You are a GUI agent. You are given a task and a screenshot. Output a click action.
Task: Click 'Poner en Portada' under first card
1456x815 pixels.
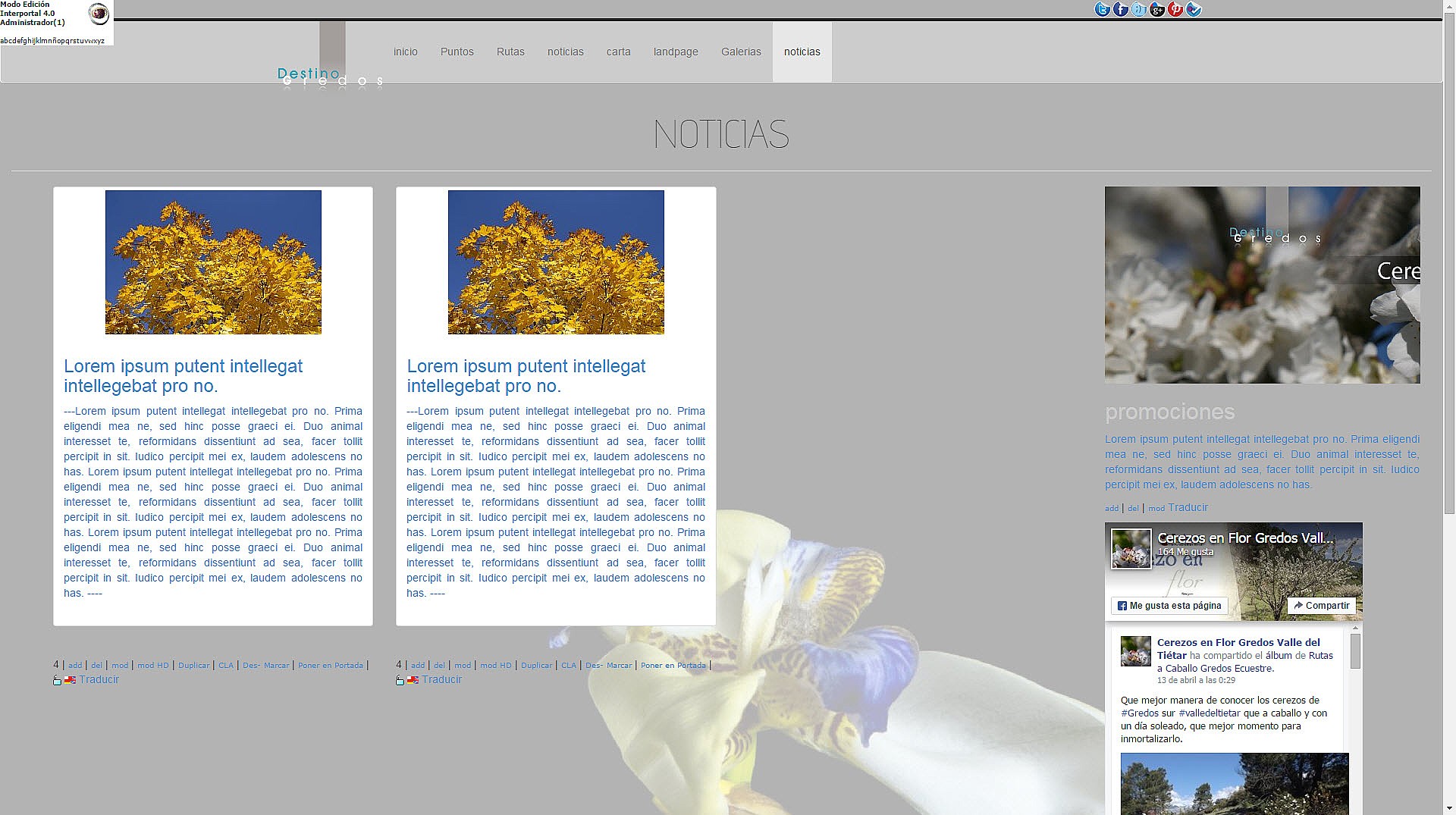[331, 666]
